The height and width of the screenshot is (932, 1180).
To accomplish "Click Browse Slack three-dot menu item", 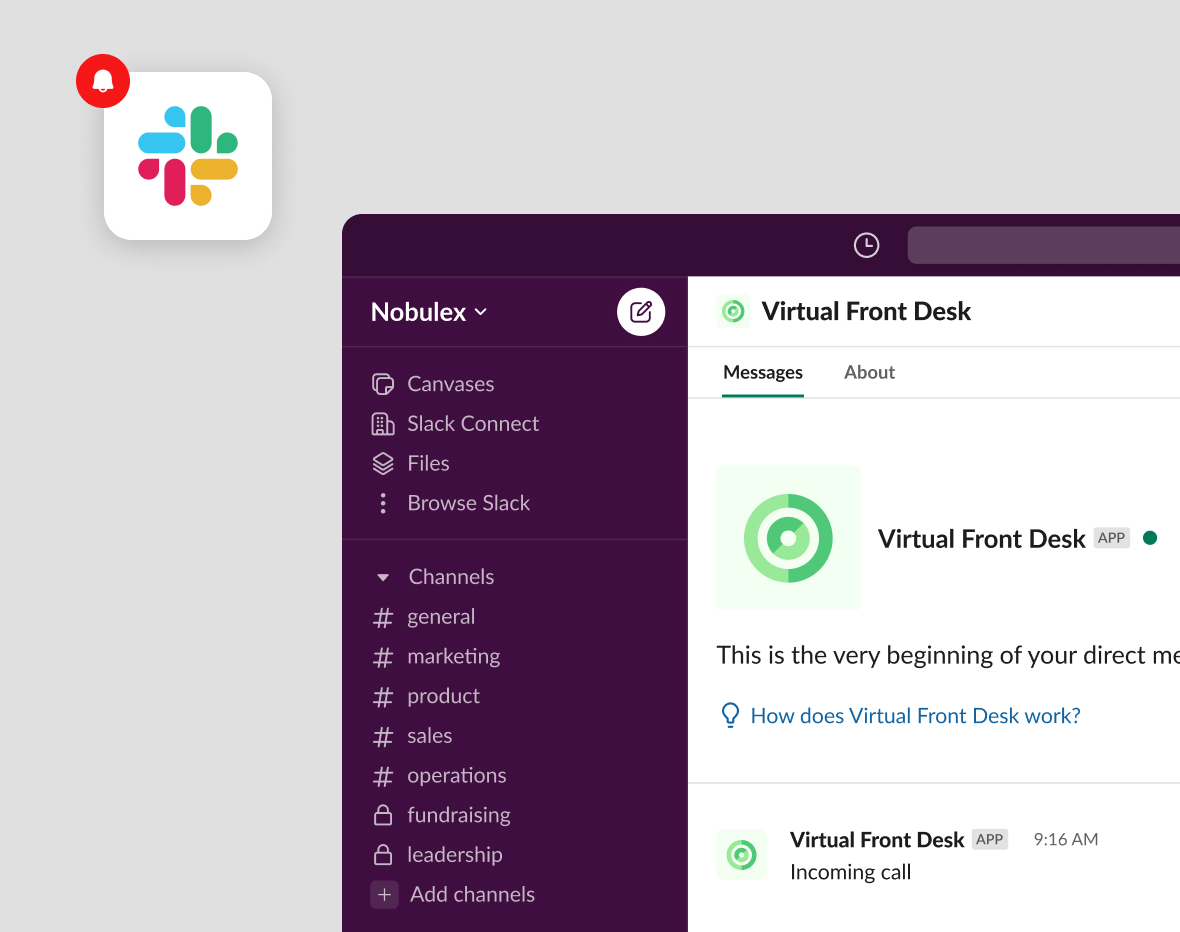I will point(451,503).
